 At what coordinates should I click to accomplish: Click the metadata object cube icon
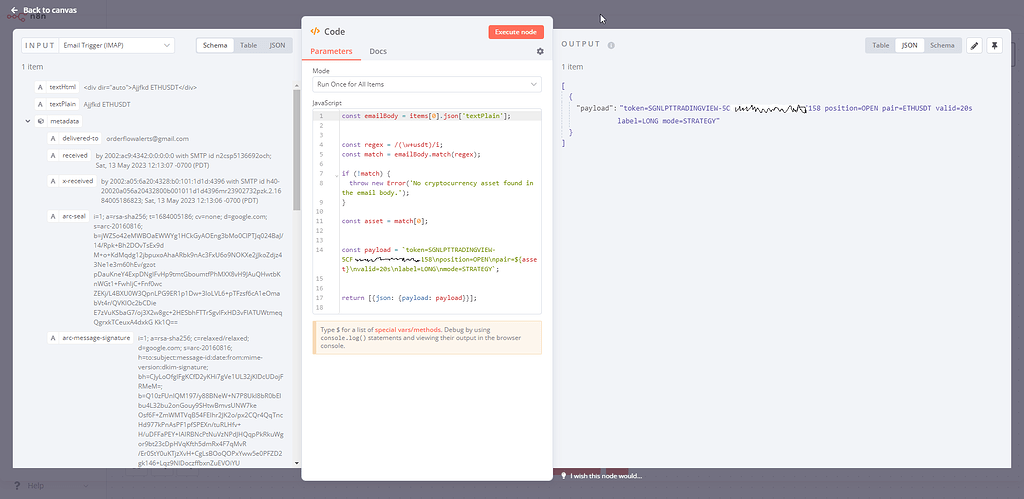click(41, 121)
